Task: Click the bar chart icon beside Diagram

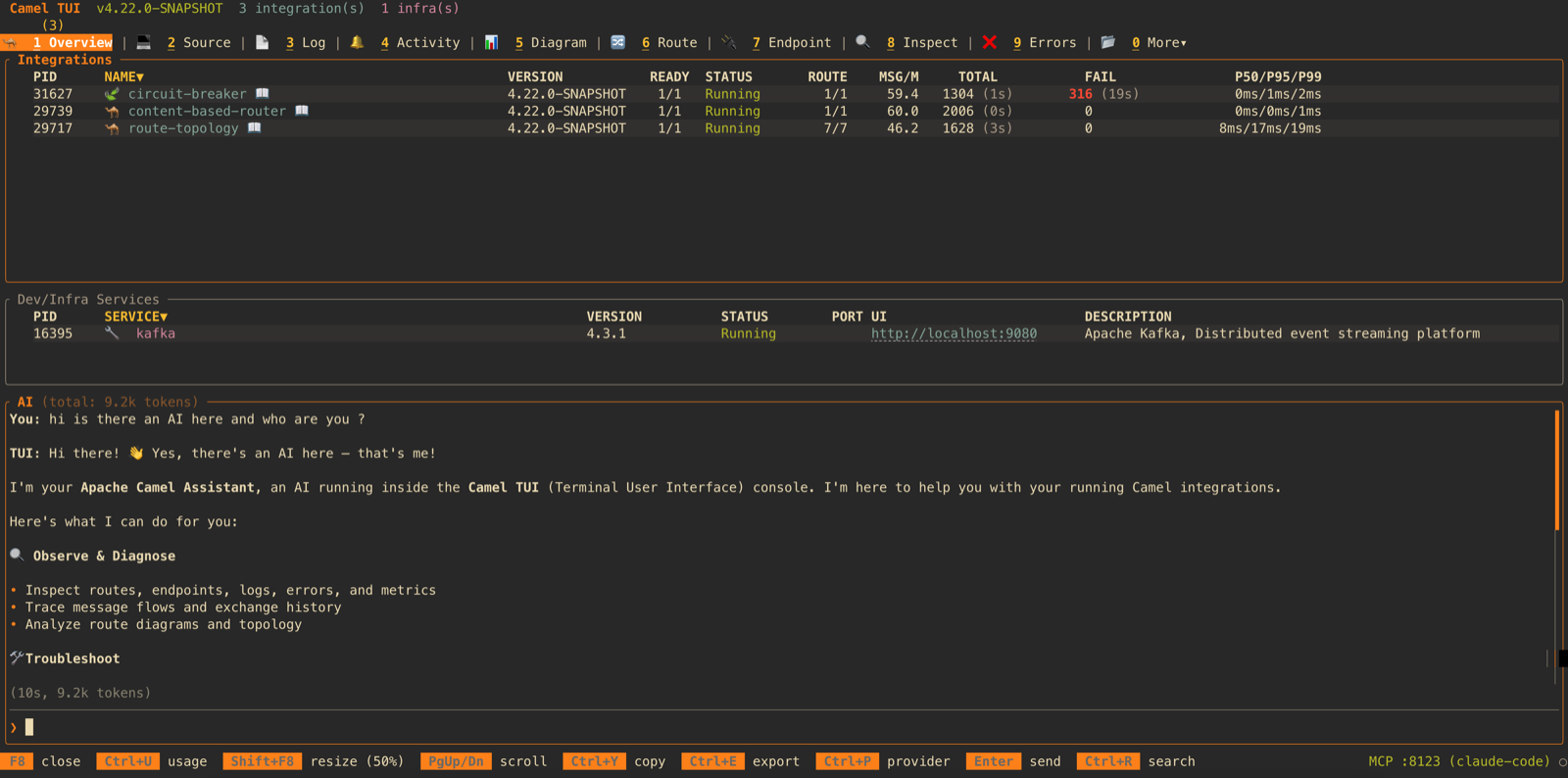Action: (492, 42)
